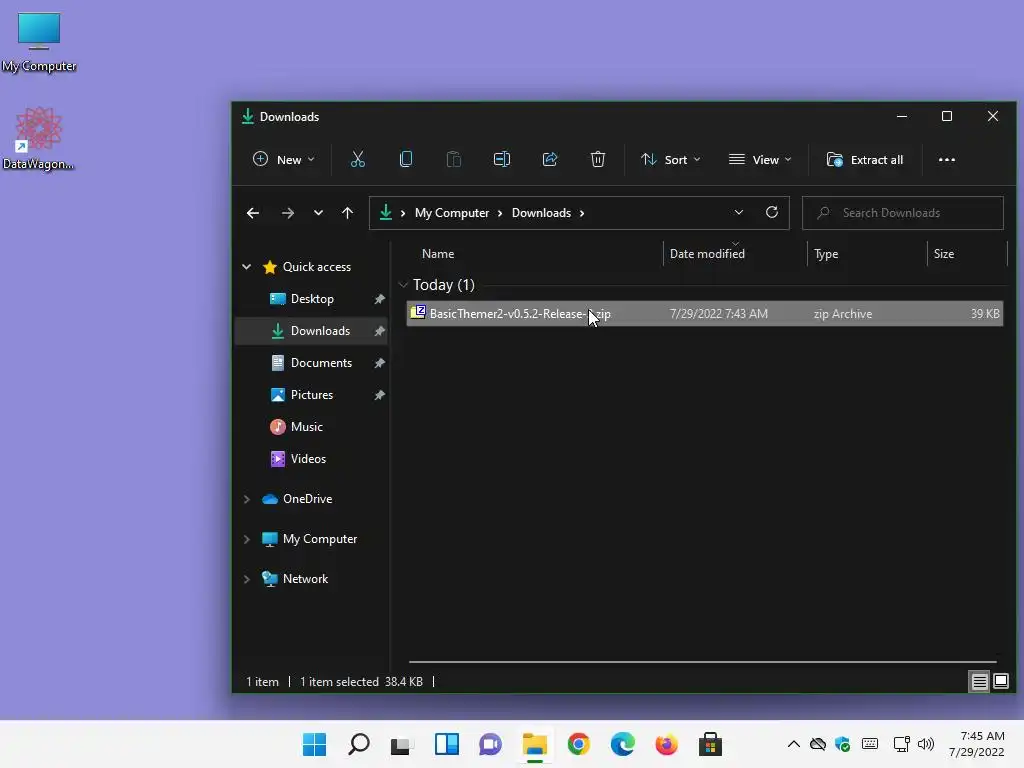Screen dimensions: 1024x768
Task: Expand the OneDrive tree node
Action: tap(247, 499)
